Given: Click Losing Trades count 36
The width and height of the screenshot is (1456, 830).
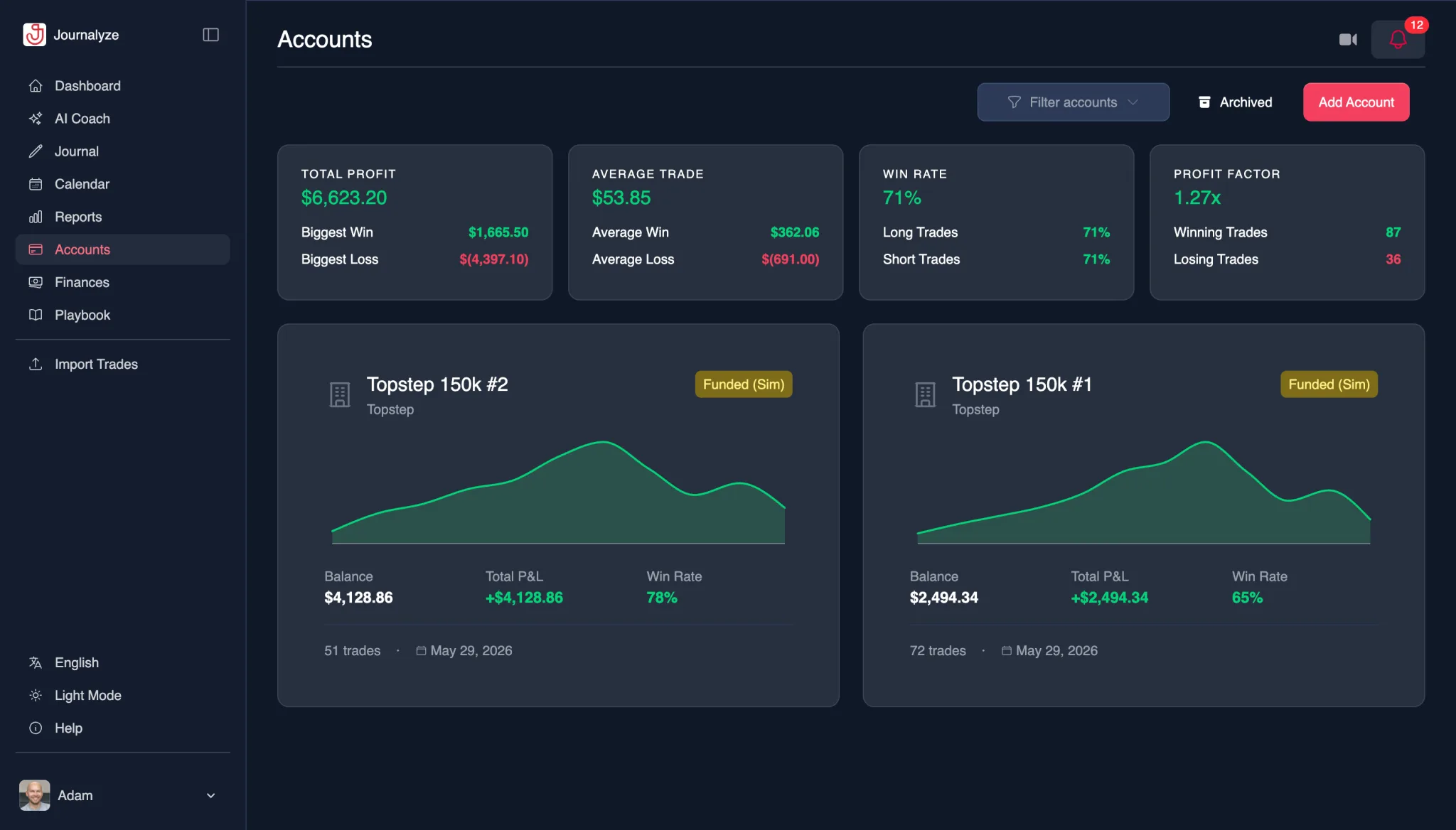Looking at the screenshot, I should 1393,259.
